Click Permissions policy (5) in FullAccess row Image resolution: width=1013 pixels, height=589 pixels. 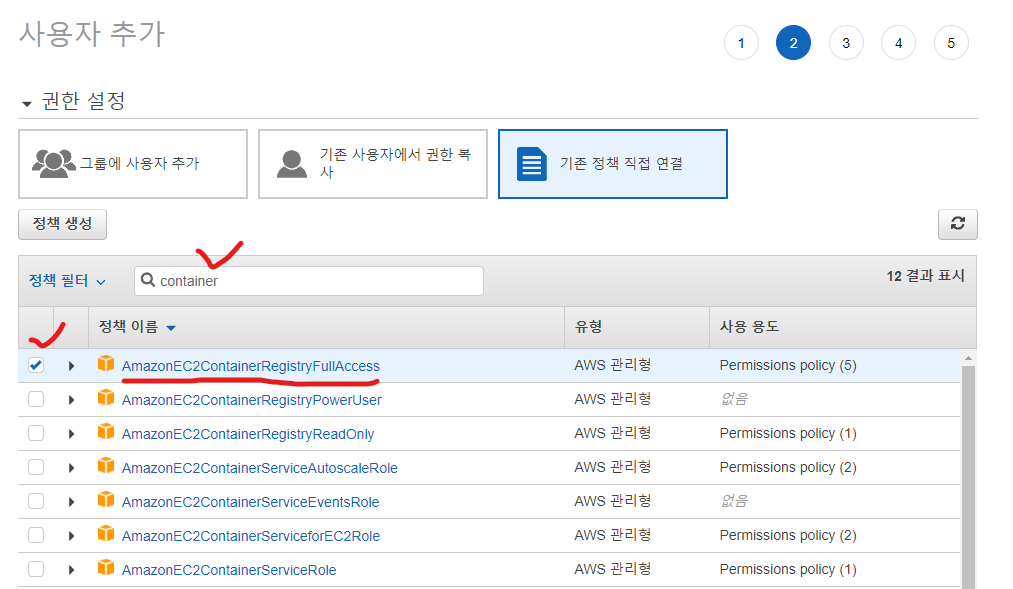click(788, 366)
